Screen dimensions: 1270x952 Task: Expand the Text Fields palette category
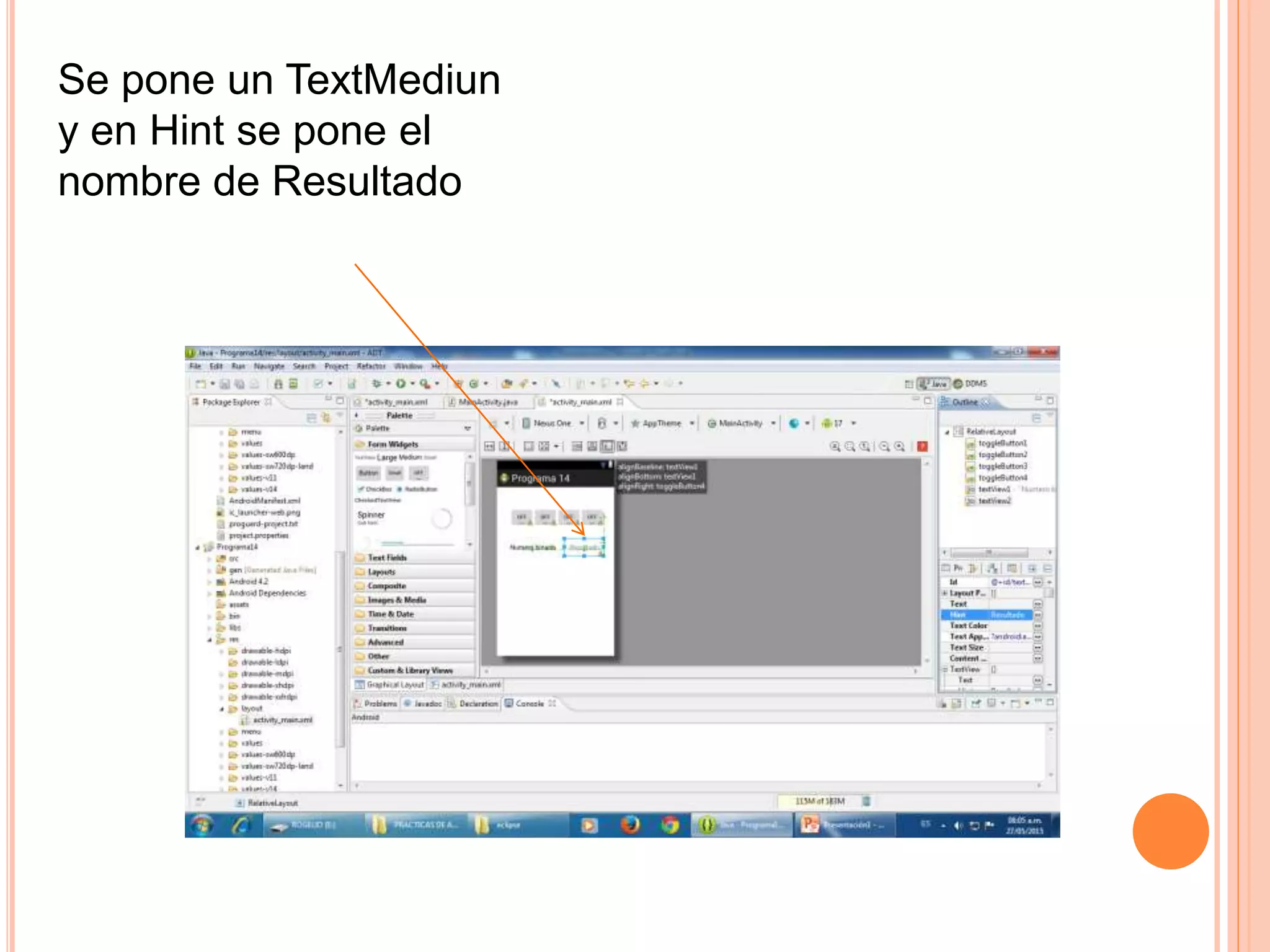tap(414, 558)
